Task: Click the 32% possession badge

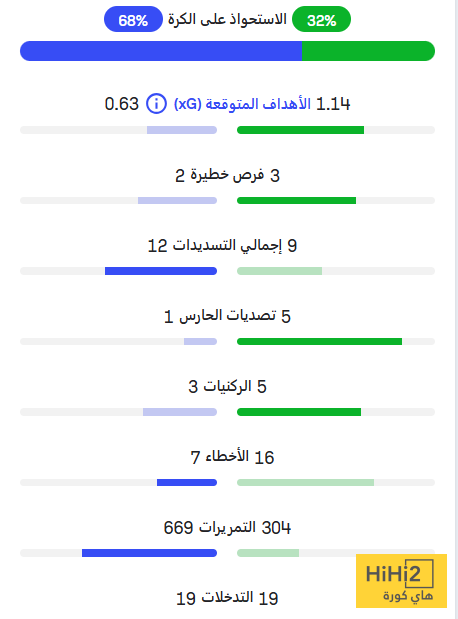Action: pyautogui.click(x=321, y=19)
